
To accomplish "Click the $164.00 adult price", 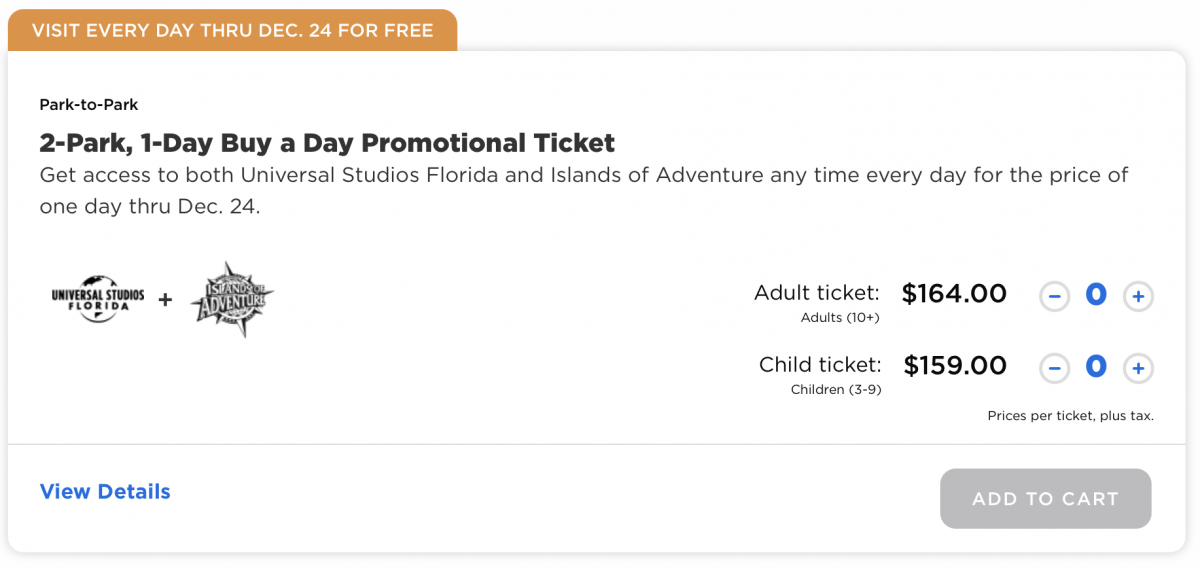I will (x=954, y=293).
